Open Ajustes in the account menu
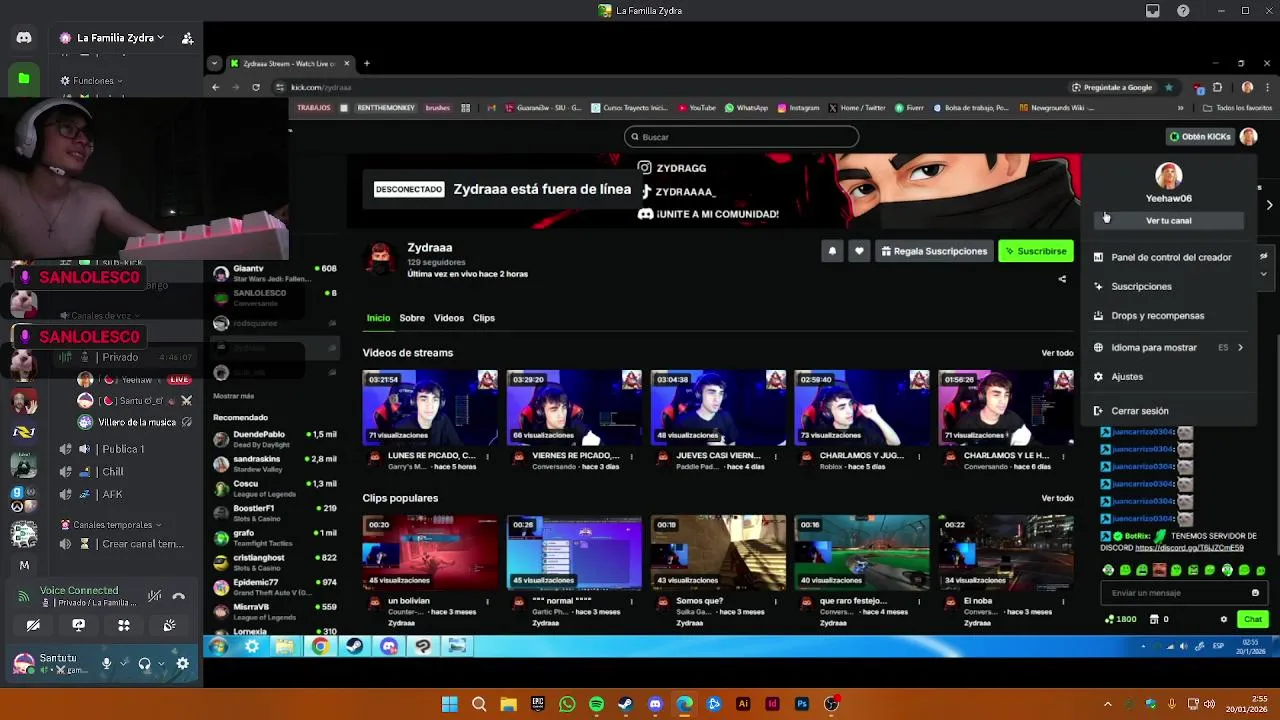 coord(1168,377)
